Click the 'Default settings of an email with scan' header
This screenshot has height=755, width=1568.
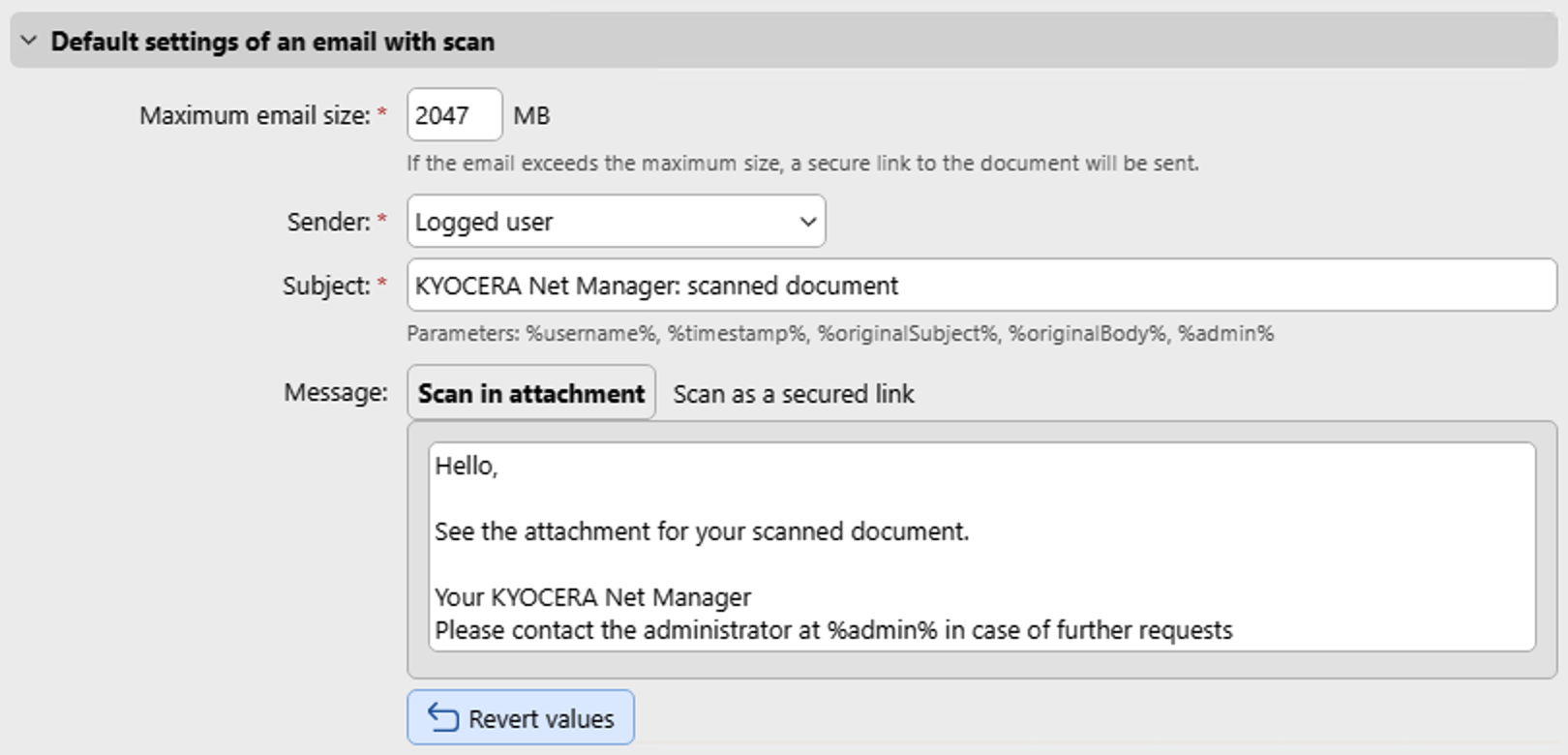click(272, 42)
